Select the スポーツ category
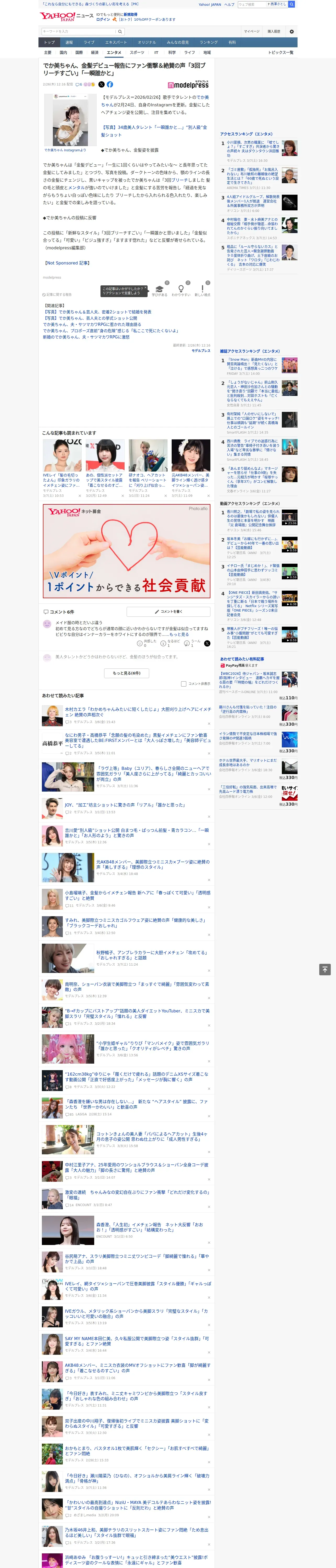Image resolution: width=336 pixels, height=1568 pixels. [137, 52]
